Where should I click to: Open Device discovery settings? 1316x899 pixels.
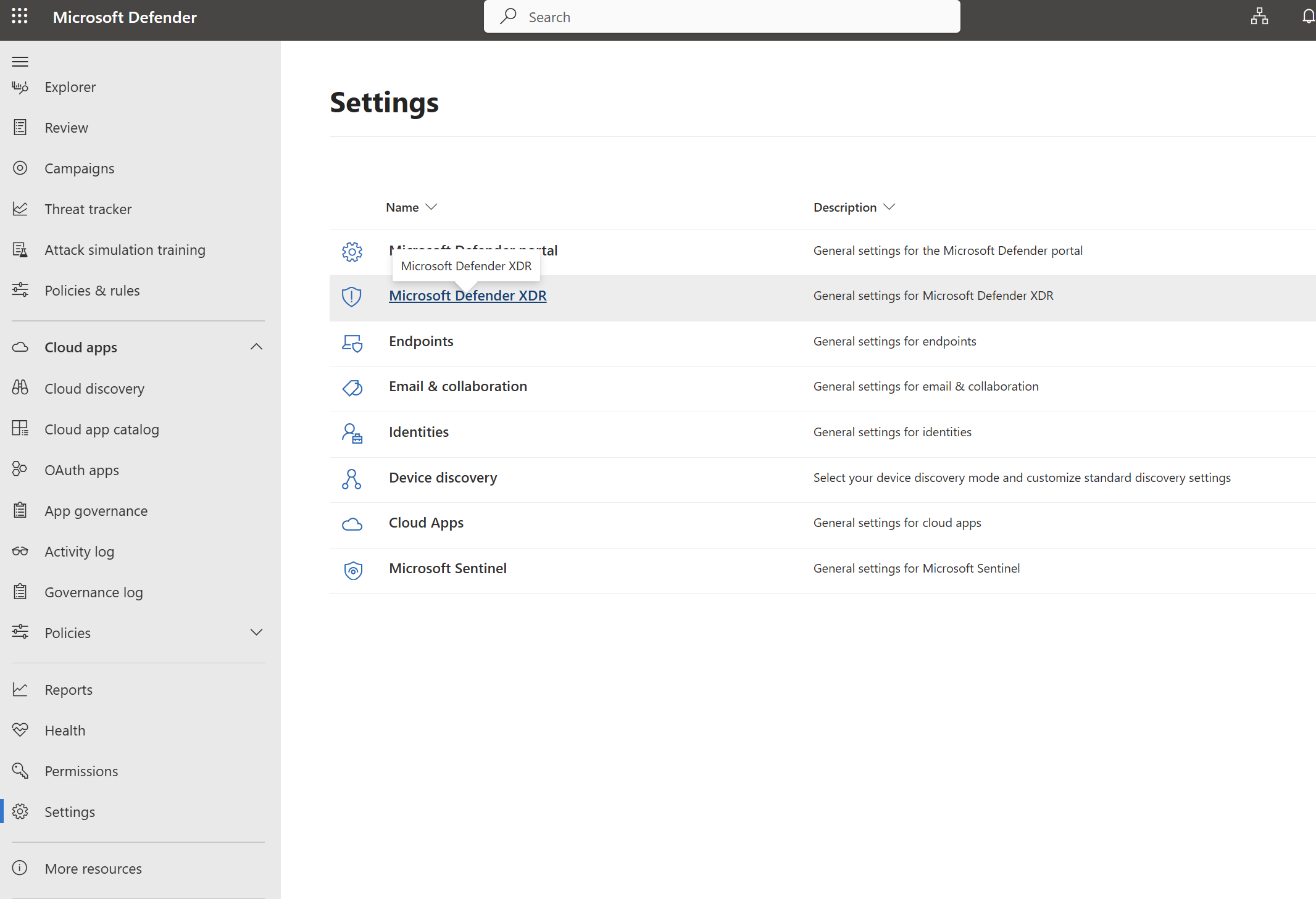click(x=443, y=478)
